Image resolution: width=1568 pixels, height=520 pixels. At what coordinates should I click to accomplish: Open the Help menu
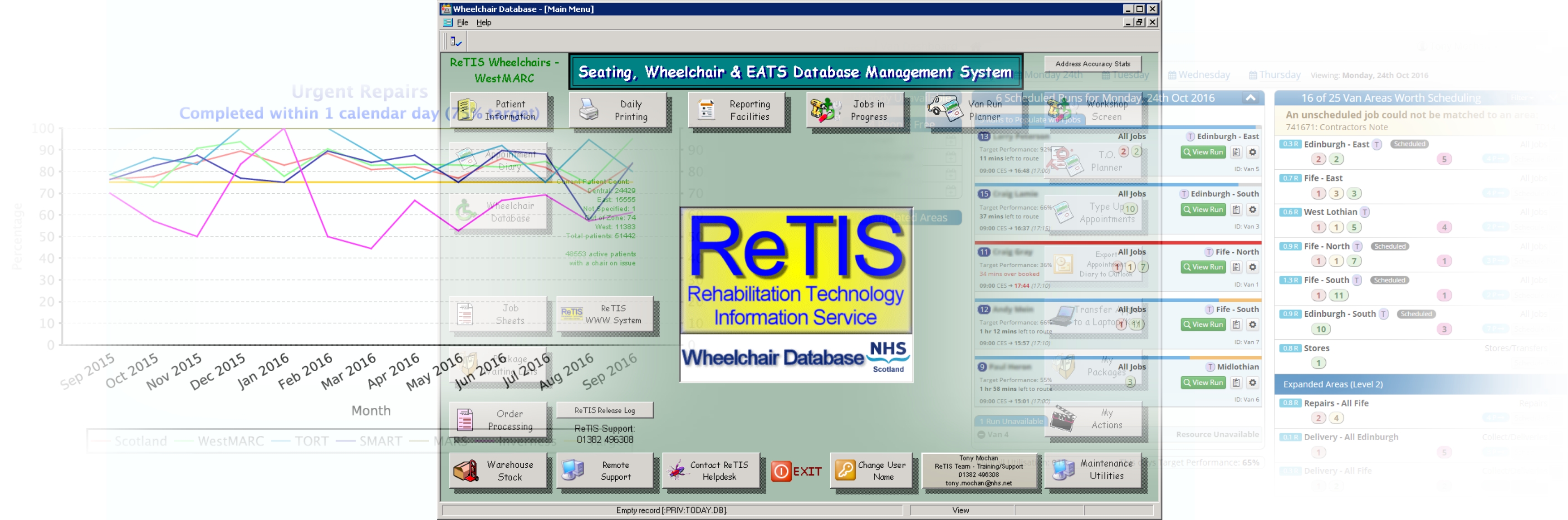coord(483,23)
